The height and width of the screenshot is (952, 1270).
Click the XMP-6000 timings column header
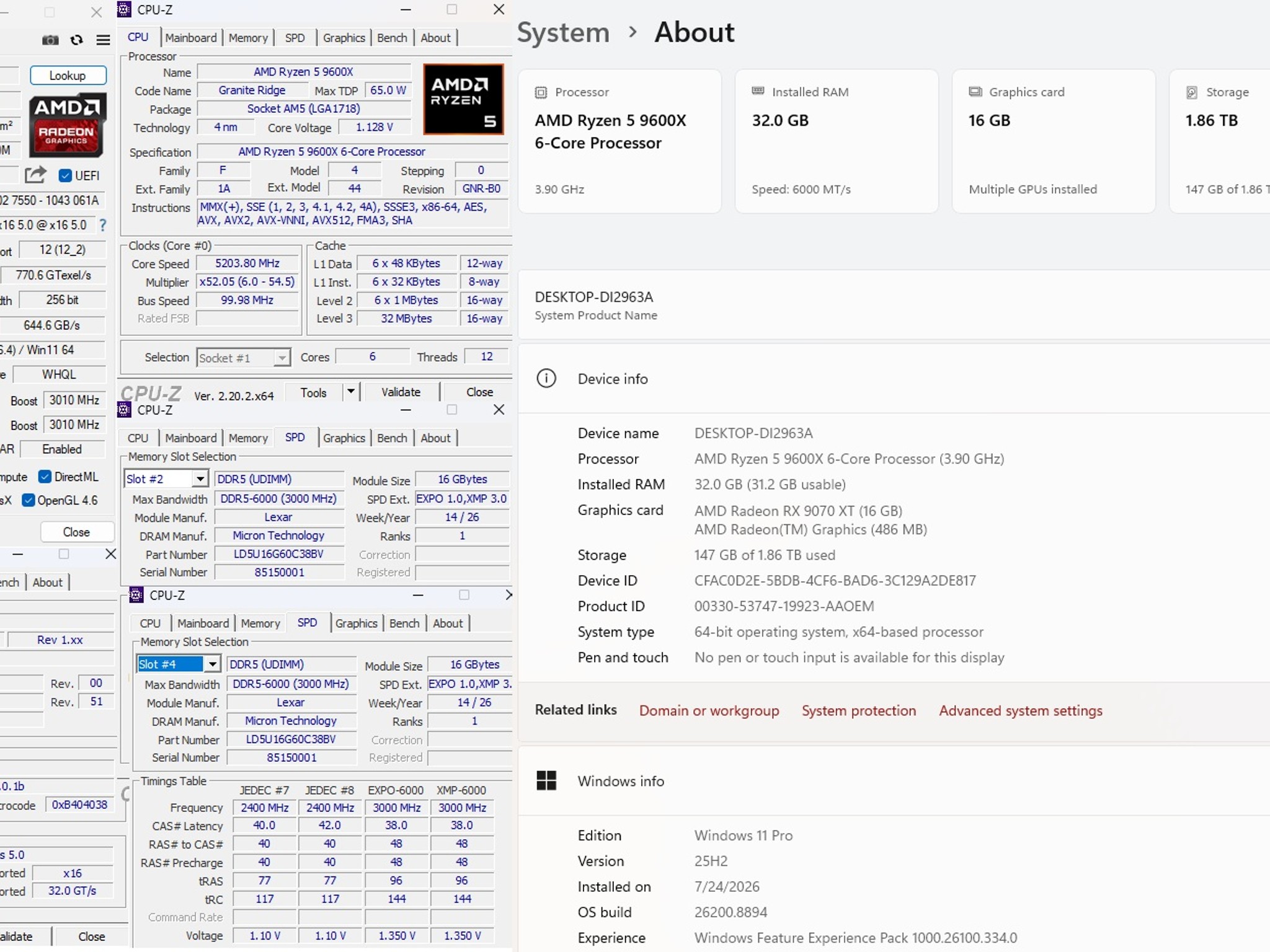pos(461,790)
